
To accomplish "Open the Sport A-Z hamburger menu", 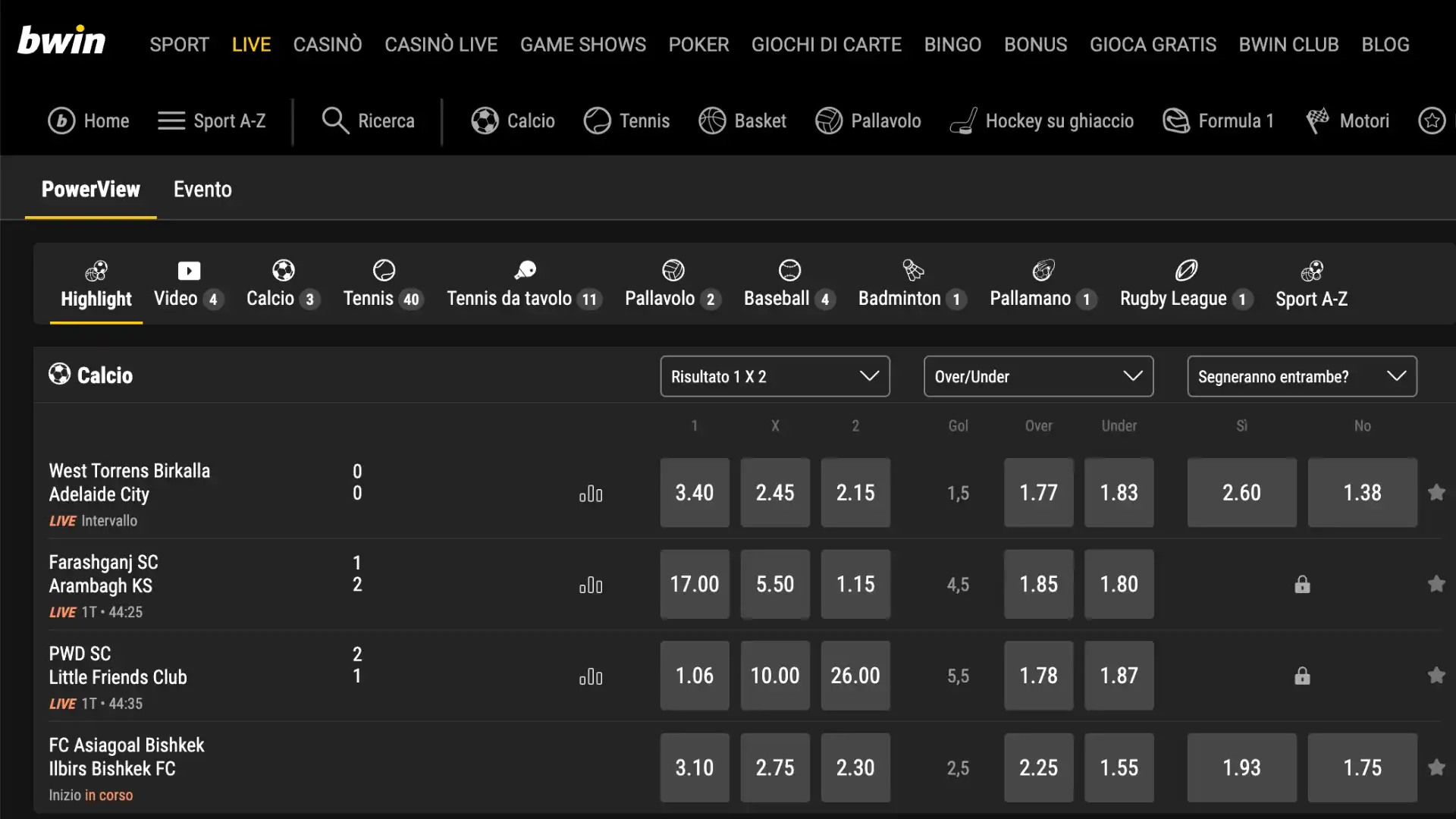I will [x=212, y=121].
